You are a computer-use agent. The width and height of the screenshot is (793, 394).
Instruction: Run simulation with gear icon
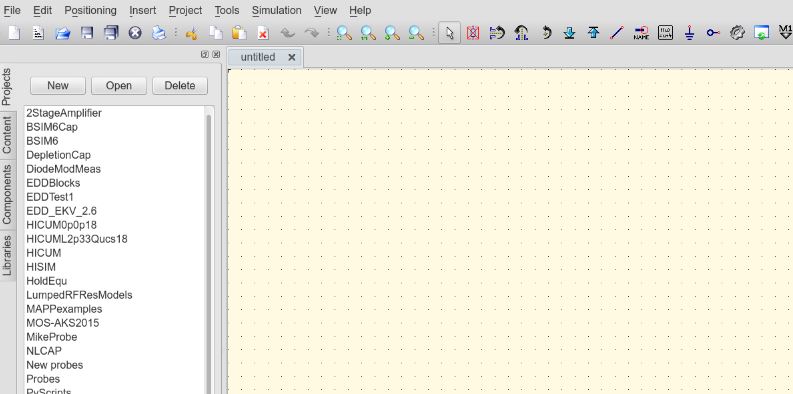737,33
